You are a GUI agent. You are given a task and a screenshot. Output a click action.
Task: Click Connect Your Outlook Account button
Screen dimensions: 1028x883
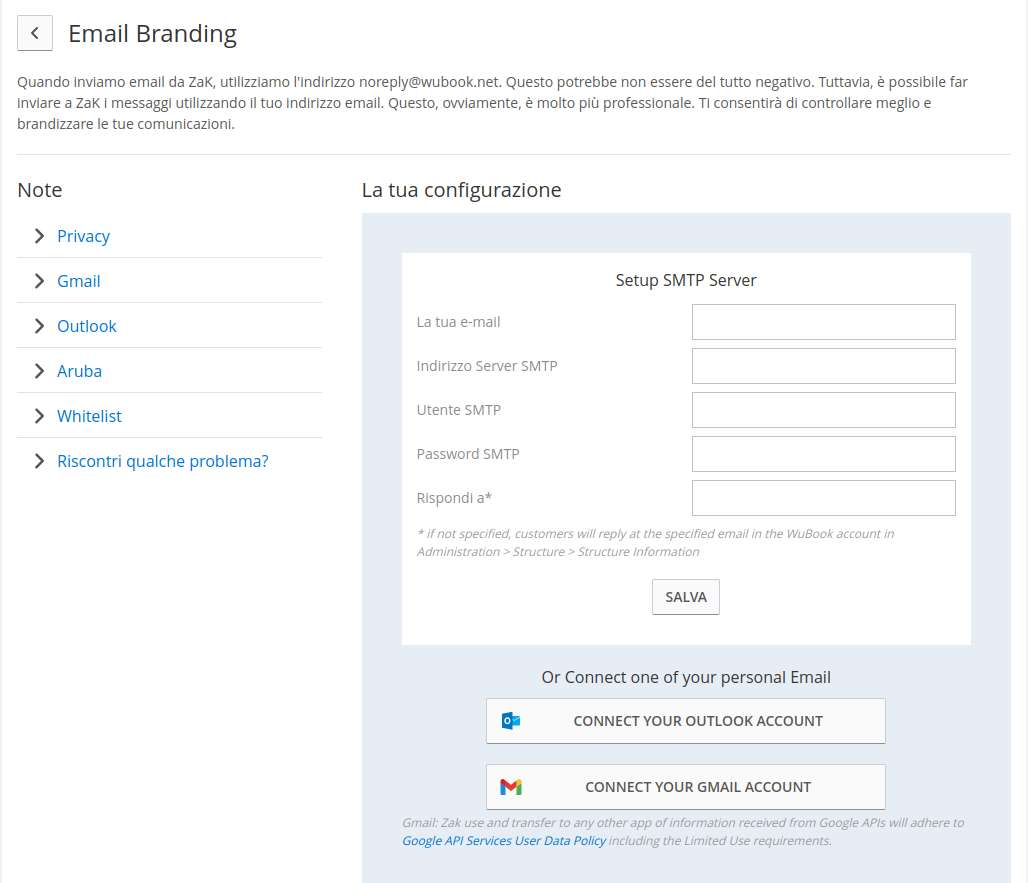pos(686,721)
